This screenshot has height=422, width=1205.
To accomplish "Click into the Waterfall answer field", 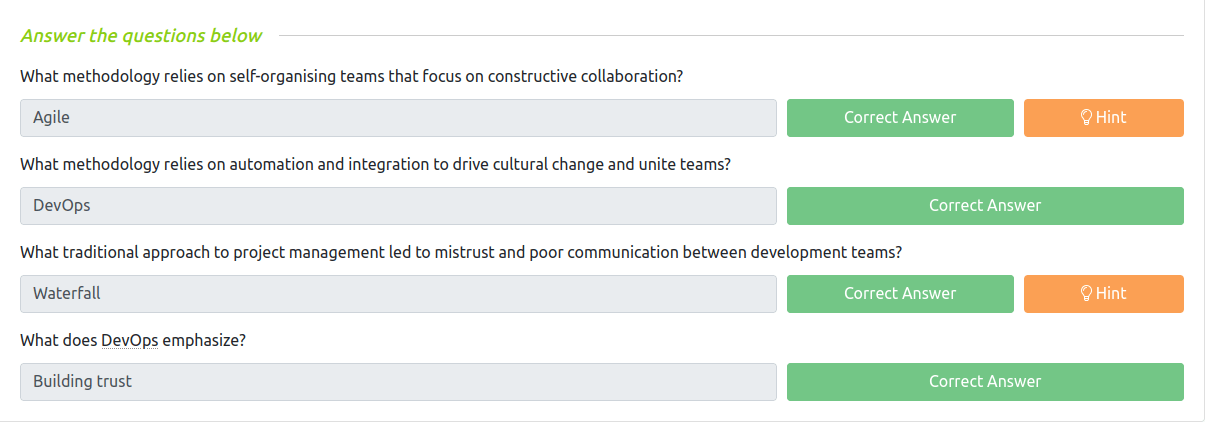I will tap(398, 294).
